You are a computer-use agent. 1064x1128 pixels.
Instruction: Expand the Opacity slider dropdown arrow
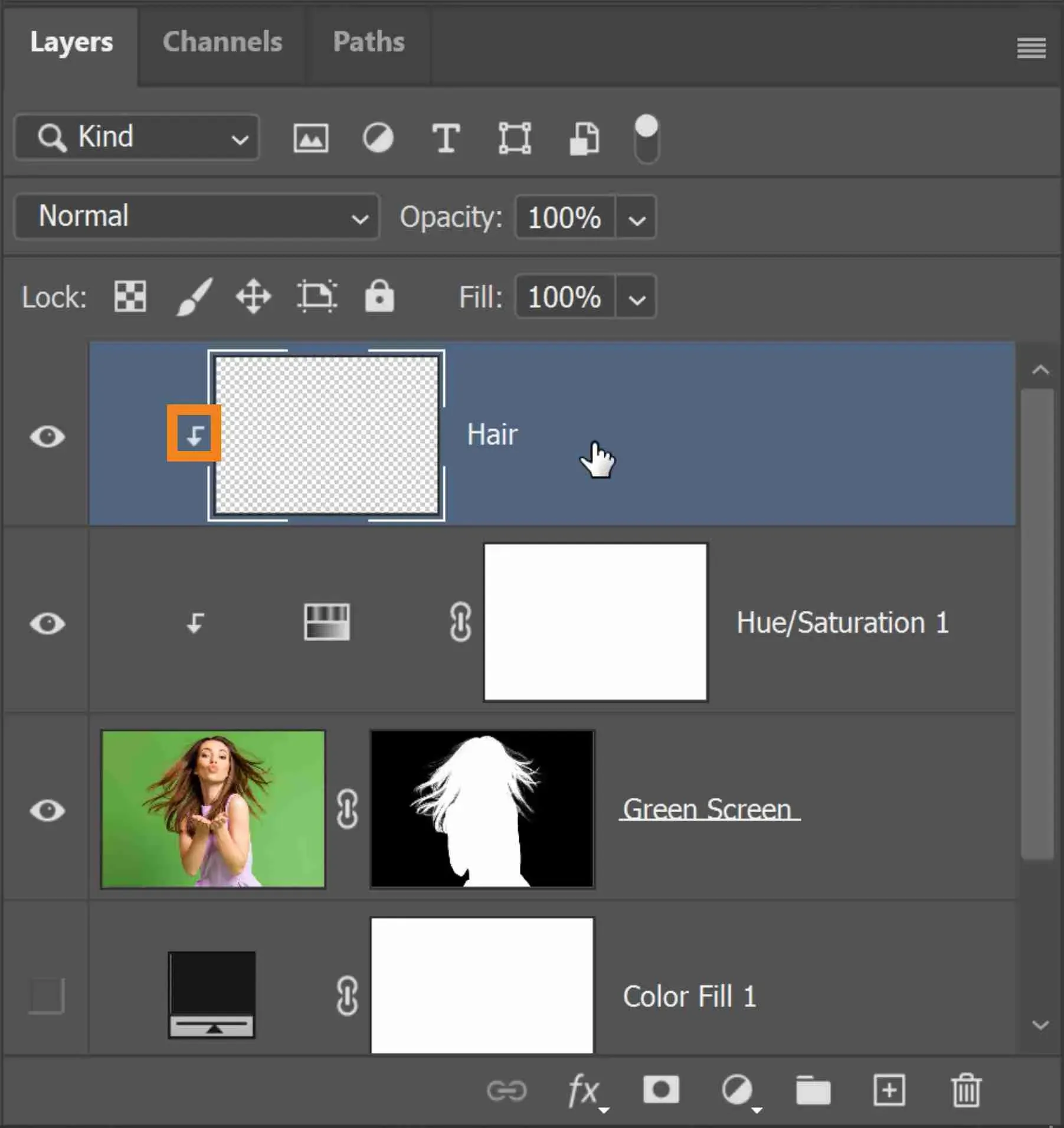(x=636, y=218)
